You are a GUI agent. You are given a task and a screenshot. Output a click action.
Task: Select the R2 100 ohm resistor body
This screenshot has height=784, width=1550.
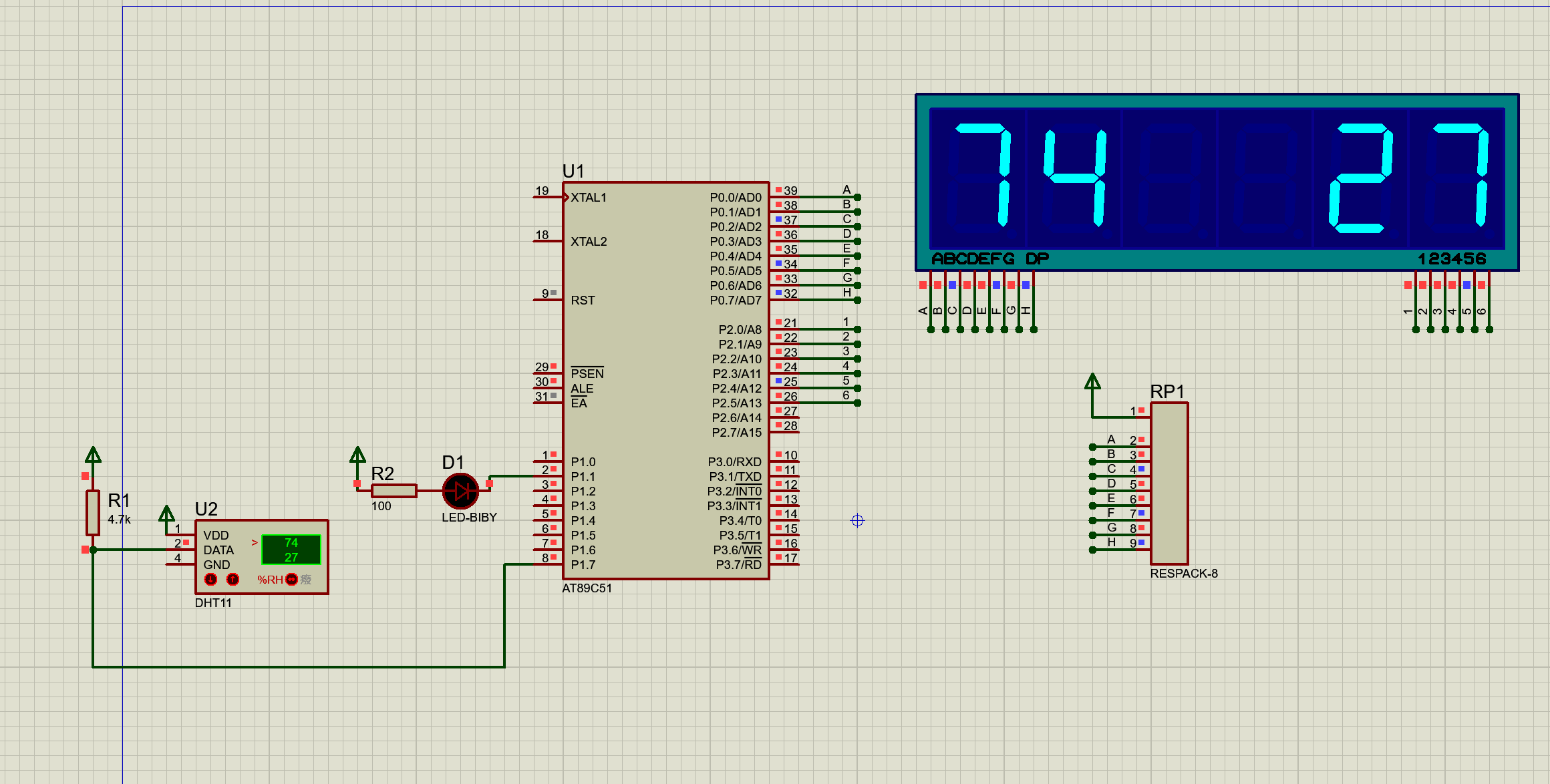click(x=394, y=491)
